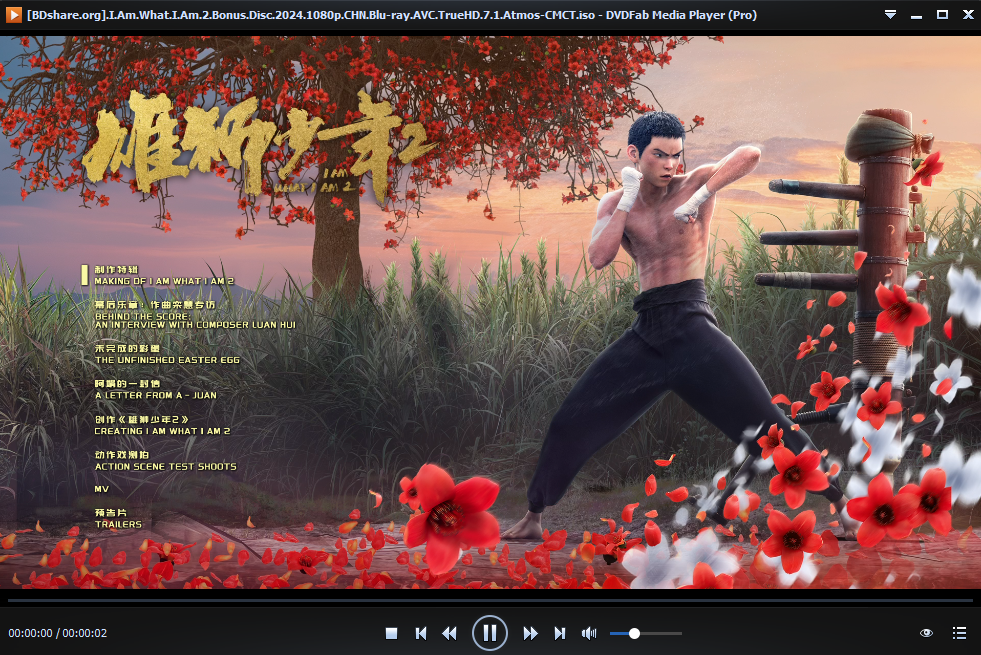Rewind the video

tap(449, 633)
